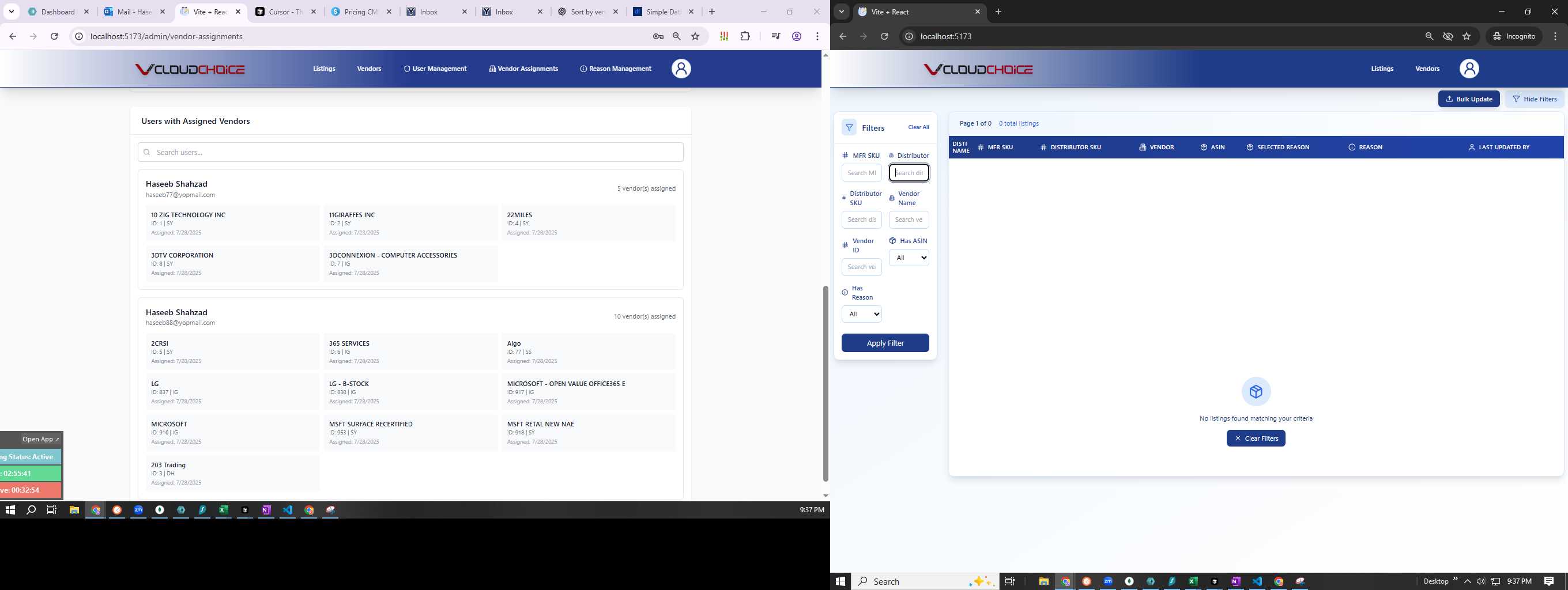This screenshot has height=590, width=1568.
Task: Open File Explorer from the bottom-right taskbar
Action: (x=1043, y=581)
